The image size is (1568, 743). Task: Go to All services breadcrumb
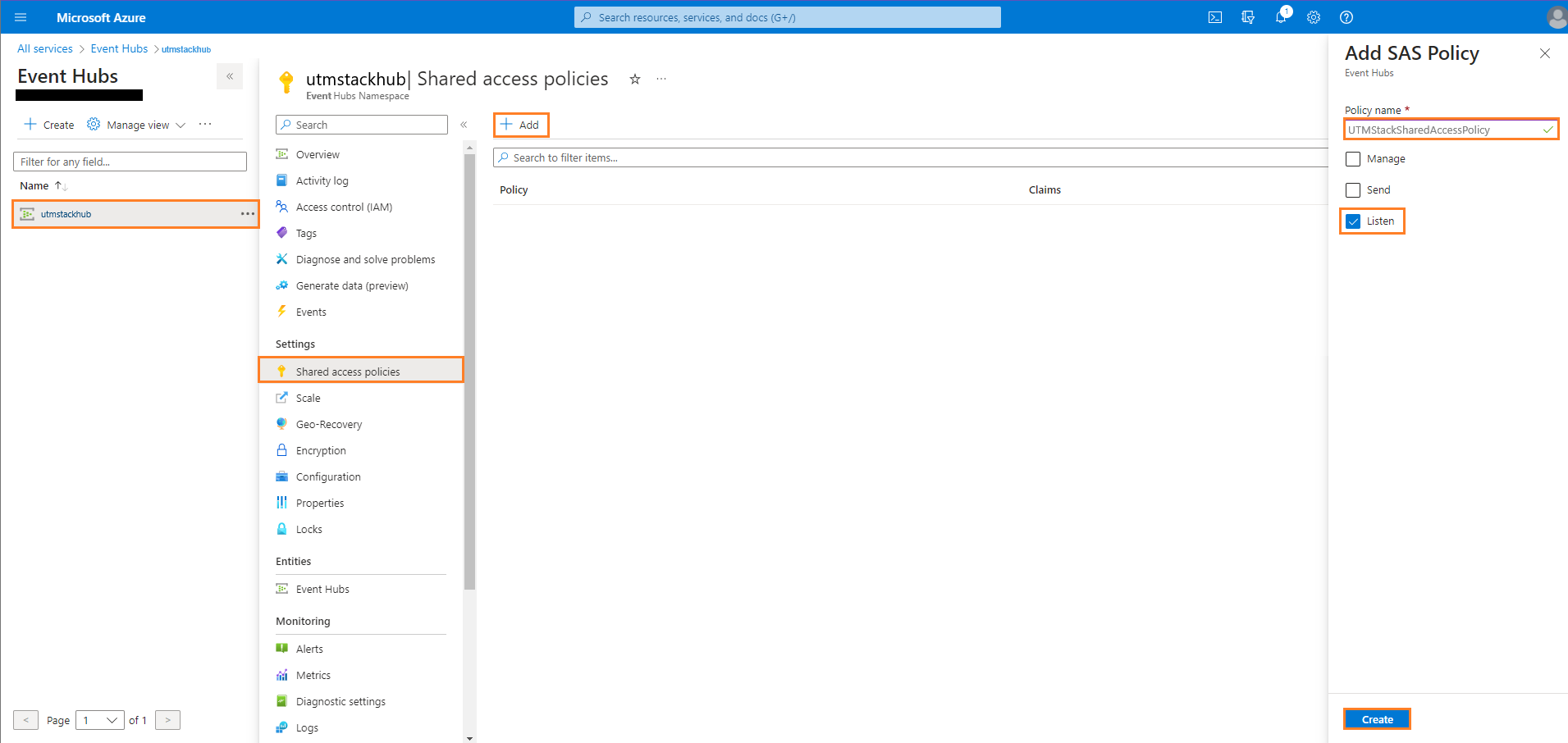coord(45,48)
